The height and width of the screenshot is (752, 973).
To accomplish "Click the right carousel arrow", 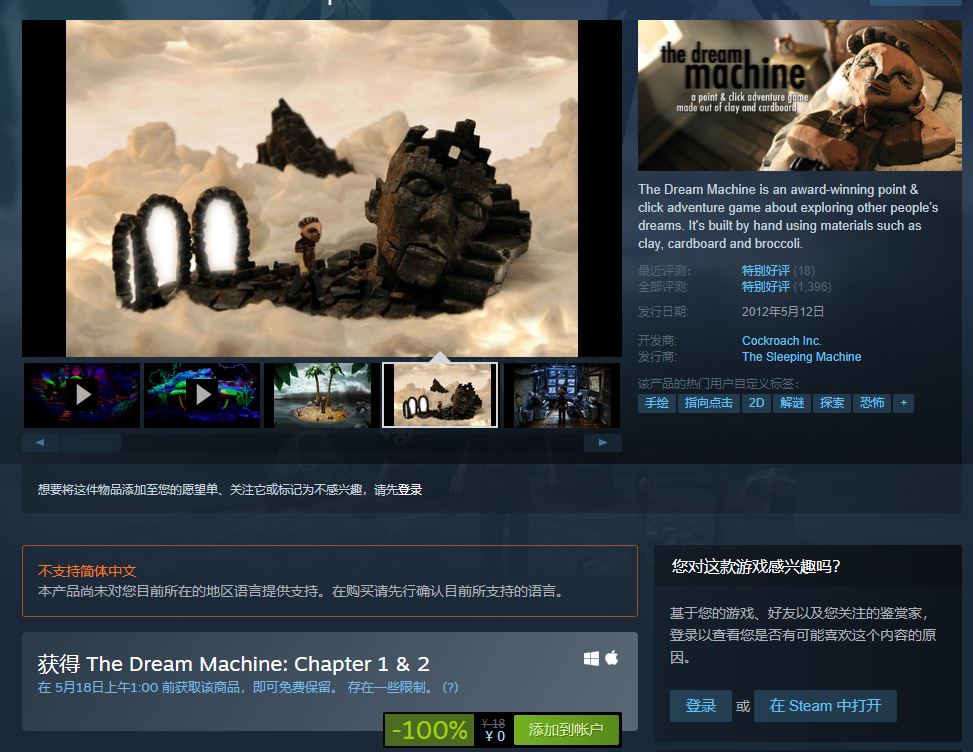I will pyautogui.click(x=604, y=442).
